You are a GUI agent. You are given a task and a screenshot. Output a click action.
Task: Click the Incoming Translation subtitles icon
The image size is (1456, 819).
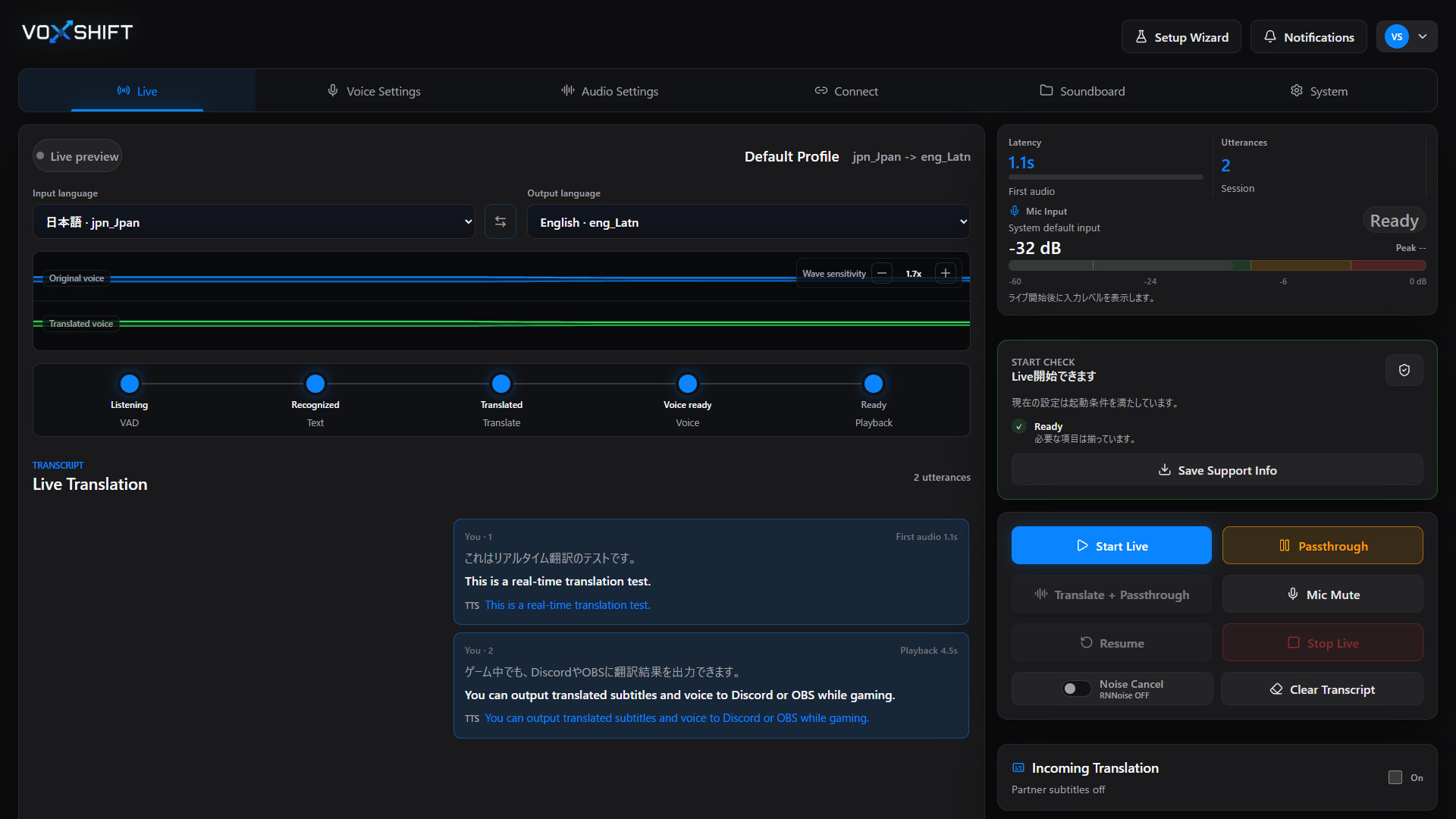[x=1018, y=767]
